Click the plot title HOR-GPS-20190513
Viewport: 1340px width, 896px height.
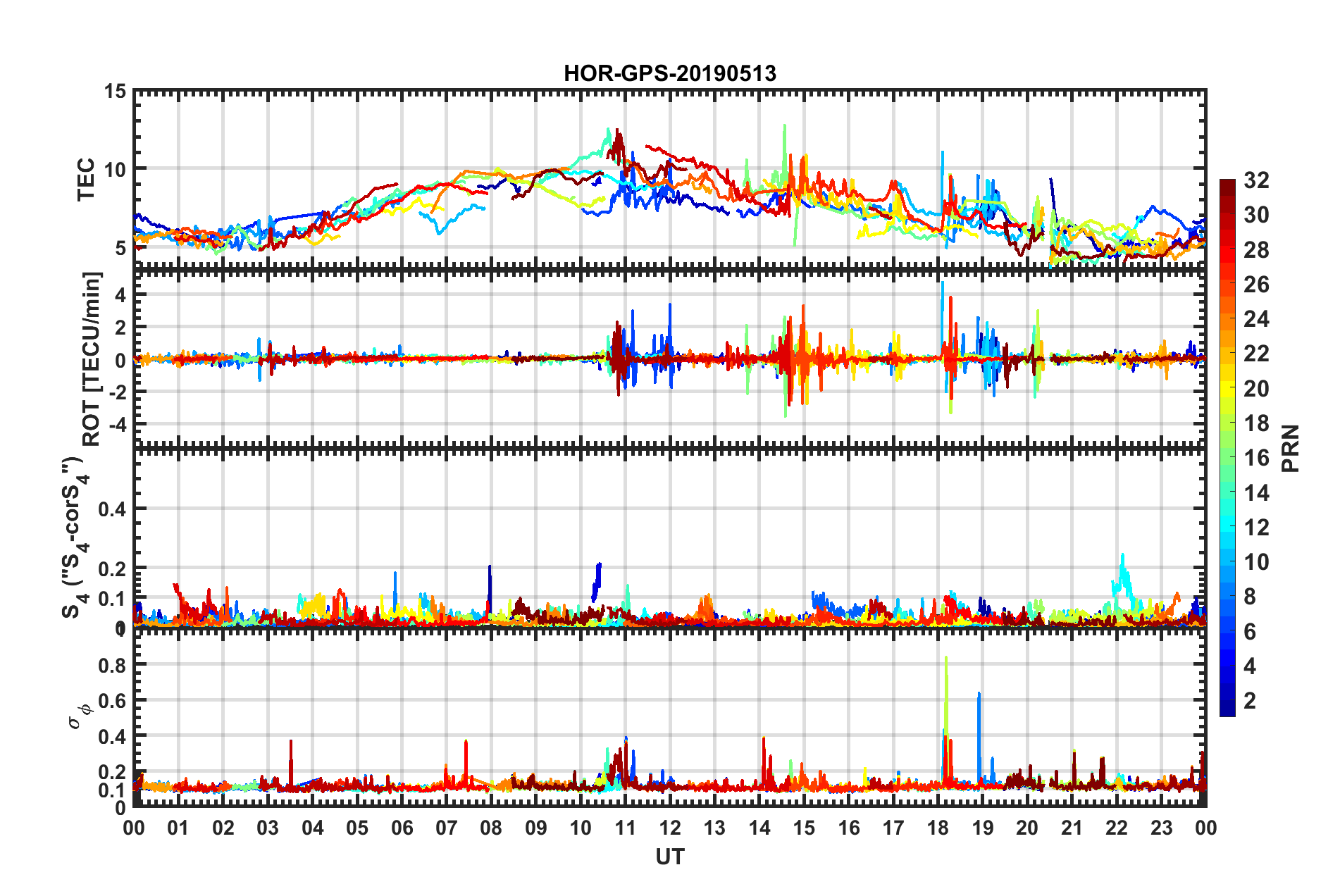(670, 73)
